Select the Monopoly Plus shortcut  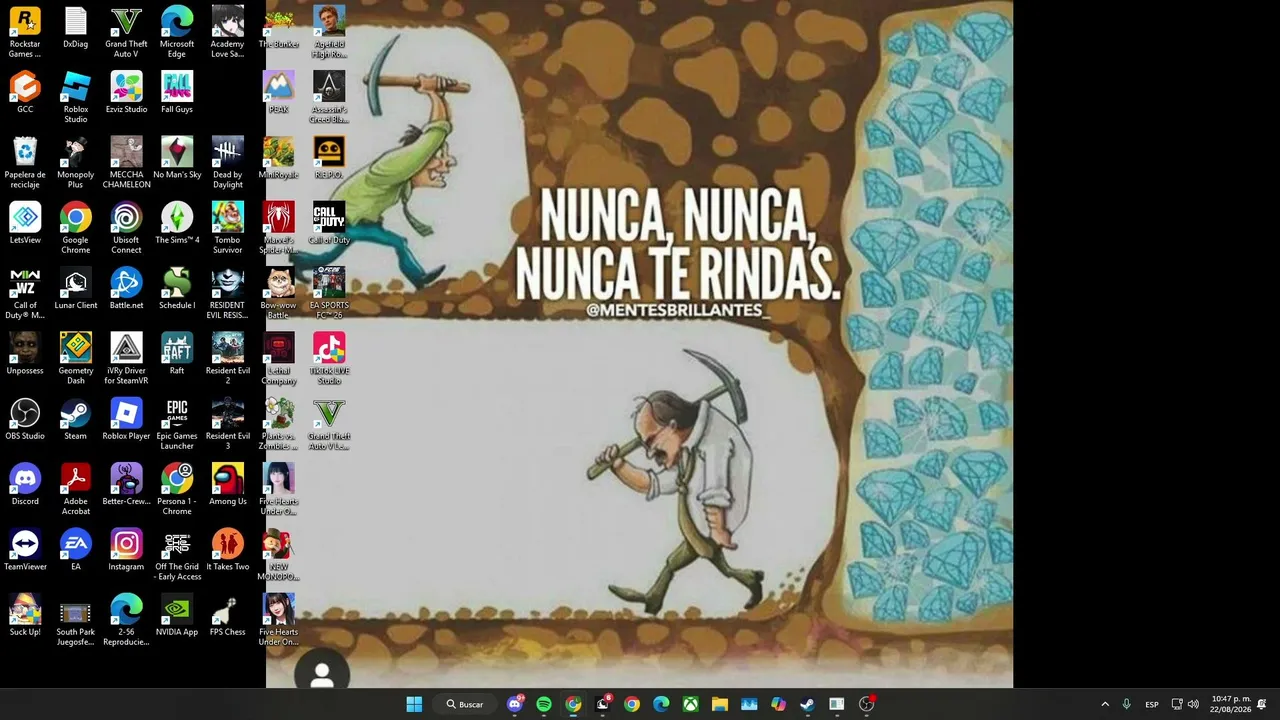point(76,163)
